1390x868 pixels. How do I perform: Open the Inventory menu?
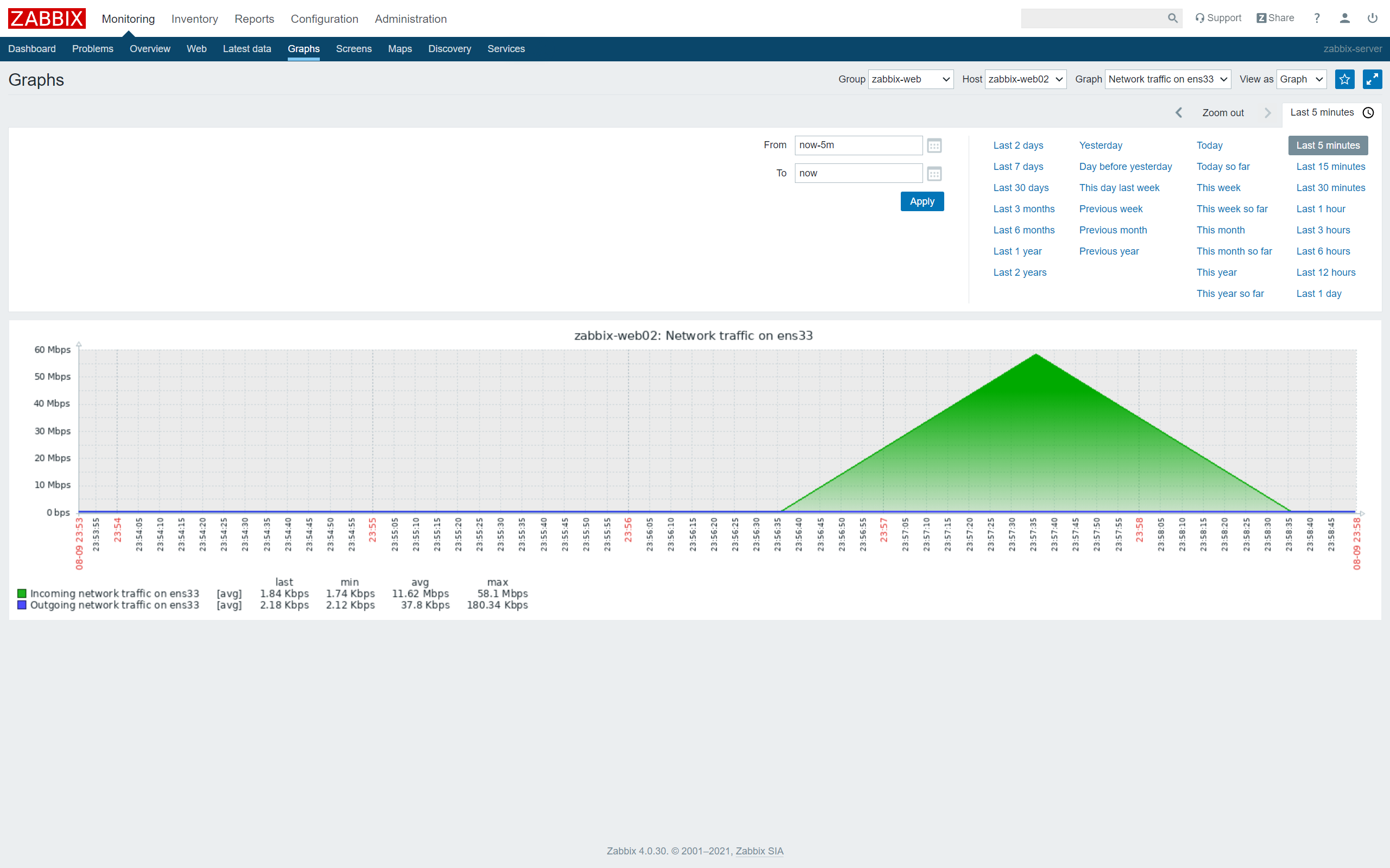tap(194, 19)
